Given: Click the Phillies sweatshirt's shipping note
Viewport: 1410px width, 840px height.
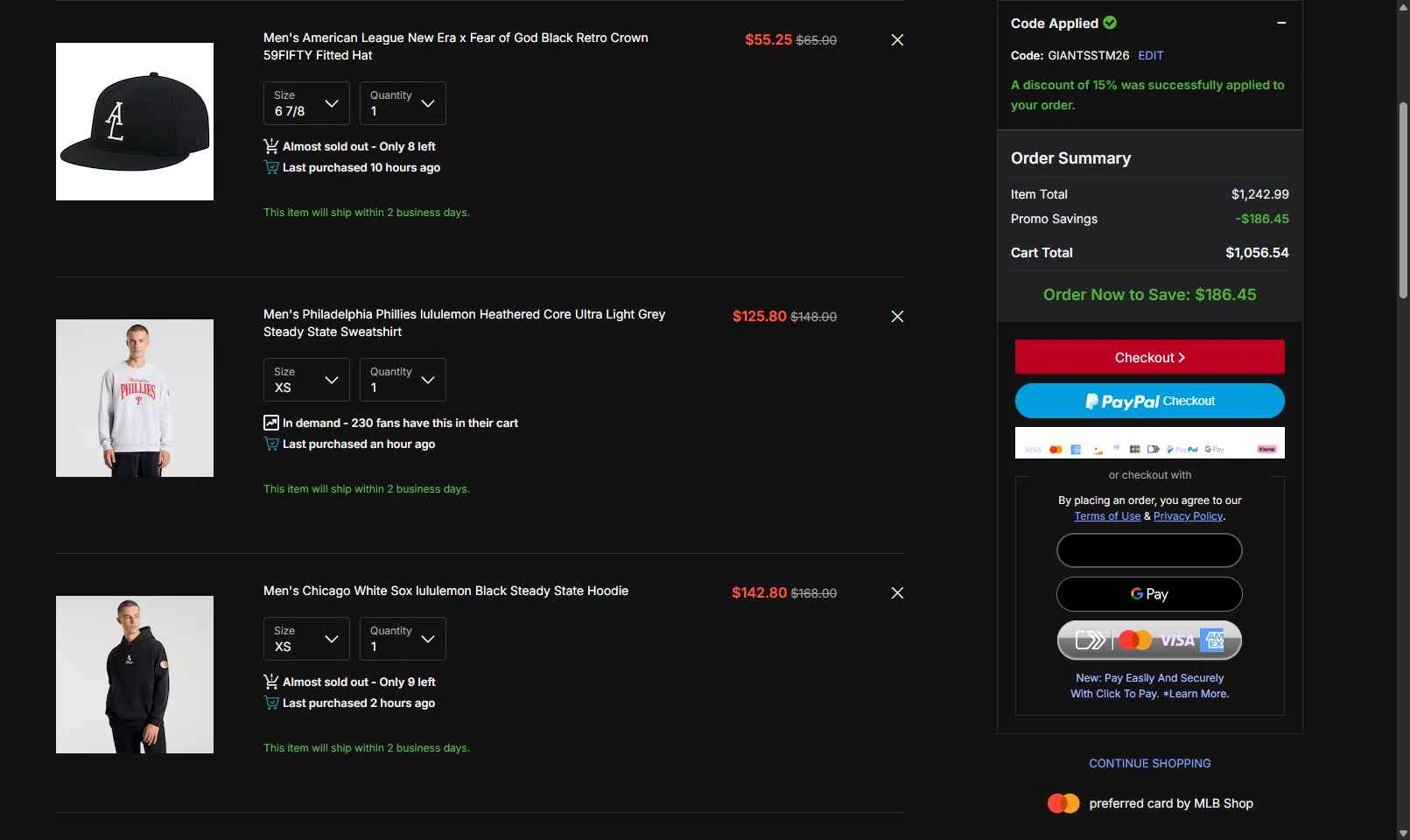Looking at the screenshot, I should click(x=367, y=489).
